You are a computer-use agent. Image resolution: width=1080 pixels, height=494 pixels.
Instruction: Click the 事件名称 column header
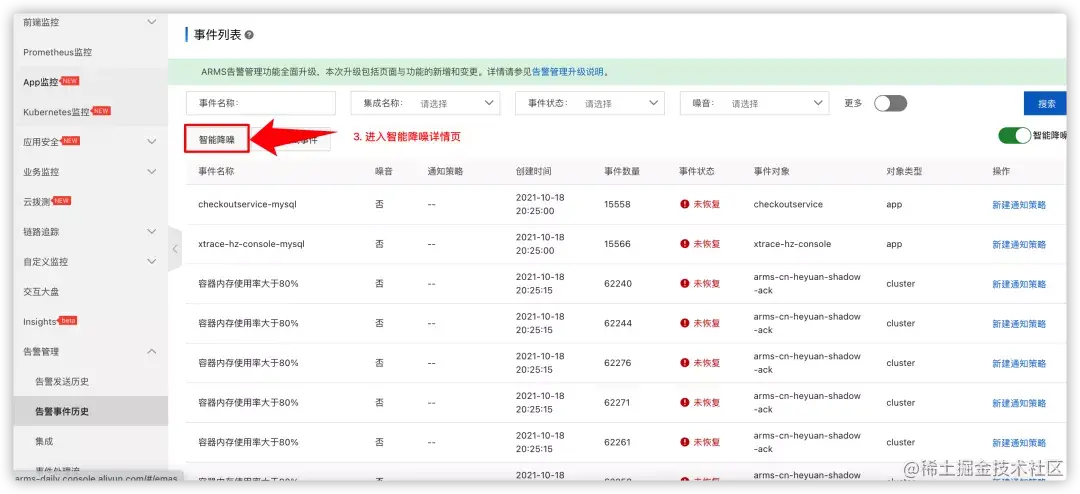pos(216,172)
